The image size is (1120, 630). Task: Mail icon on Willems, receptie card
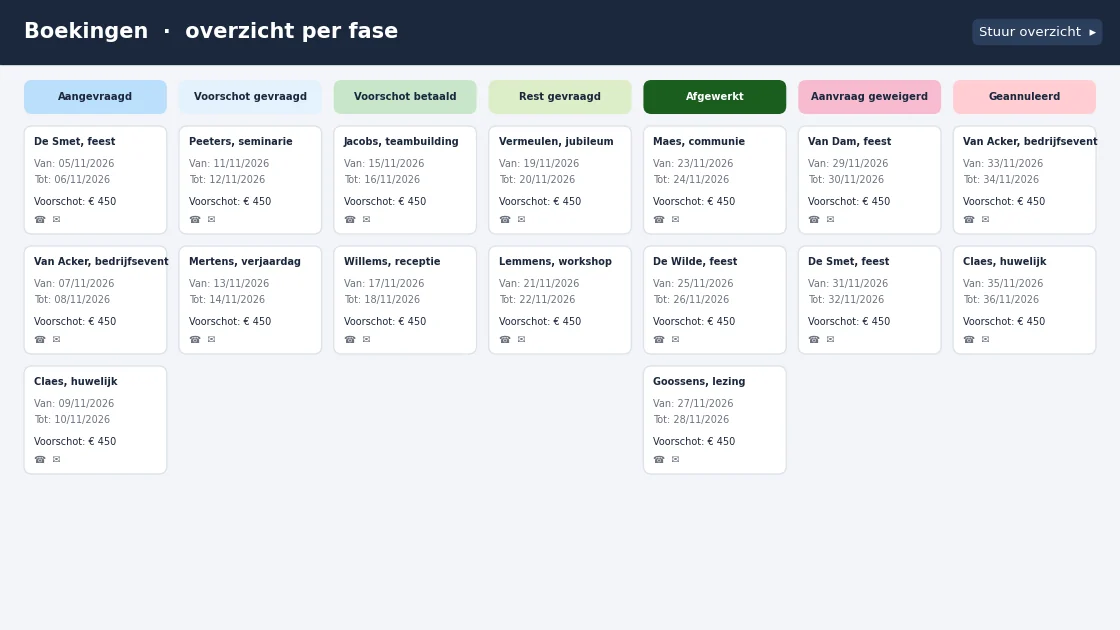[x=366, y=339]
